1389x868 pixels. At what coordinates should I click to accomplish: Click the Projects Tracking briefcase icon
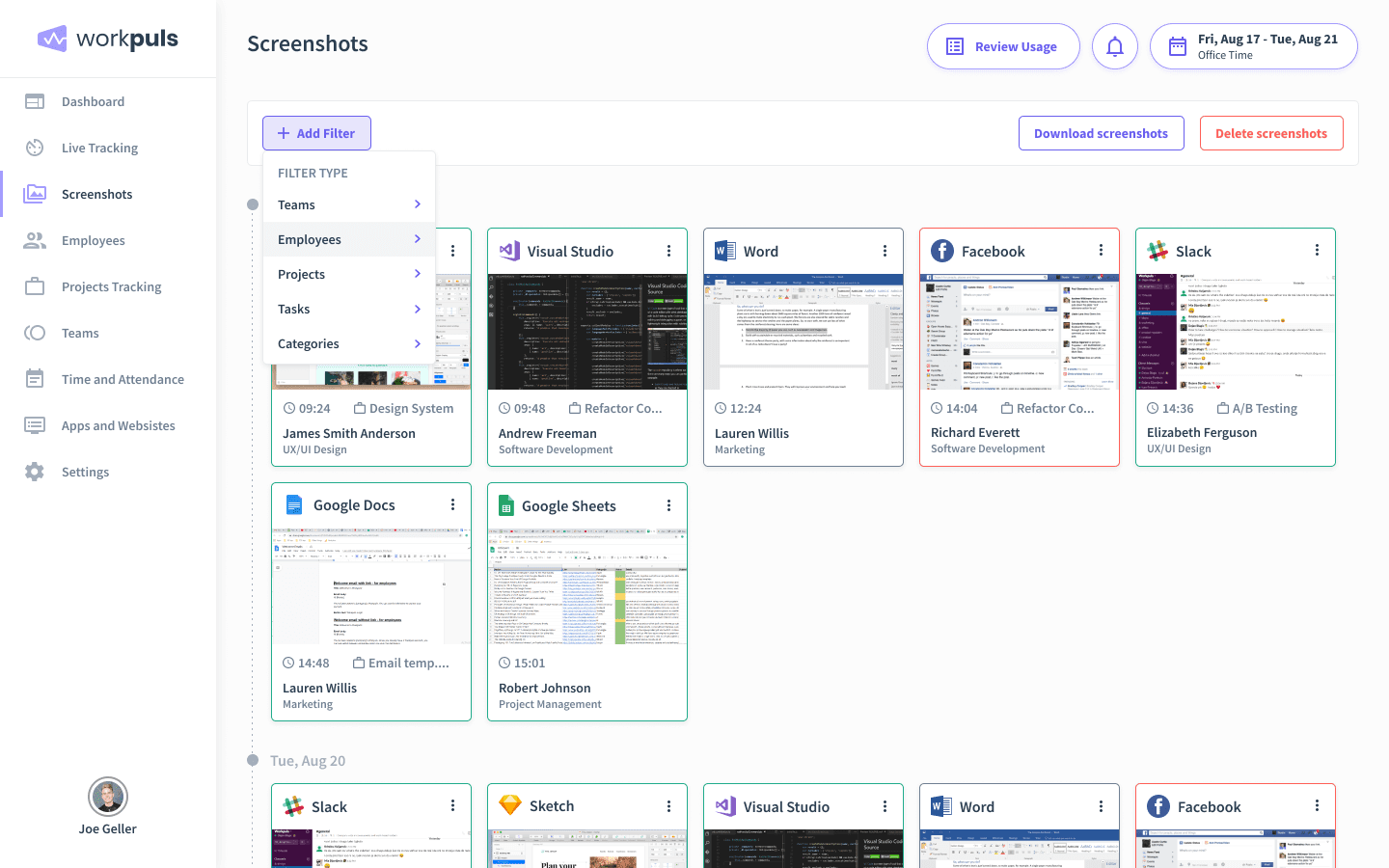(34, 286)
